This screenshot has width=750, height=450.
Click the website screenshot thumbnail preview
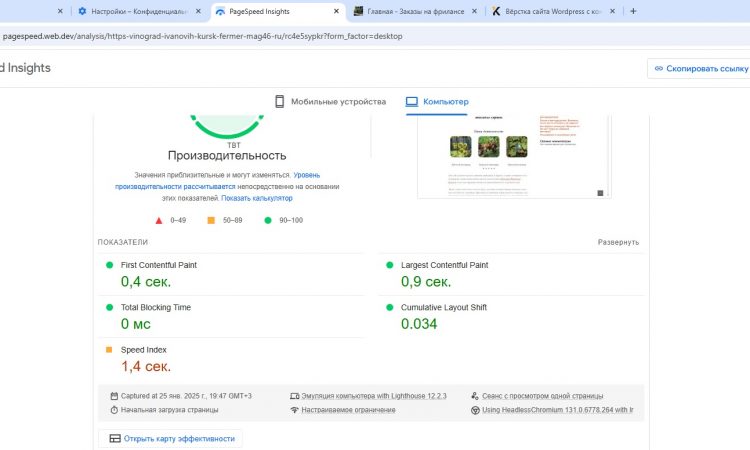click(x=514, y=156)
